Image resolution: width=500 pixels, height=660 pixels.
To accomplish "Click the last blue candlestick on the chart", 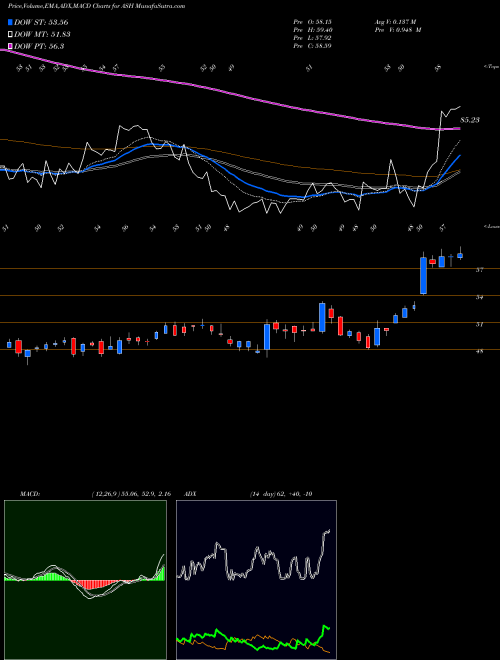I will [x=460, y=255].
